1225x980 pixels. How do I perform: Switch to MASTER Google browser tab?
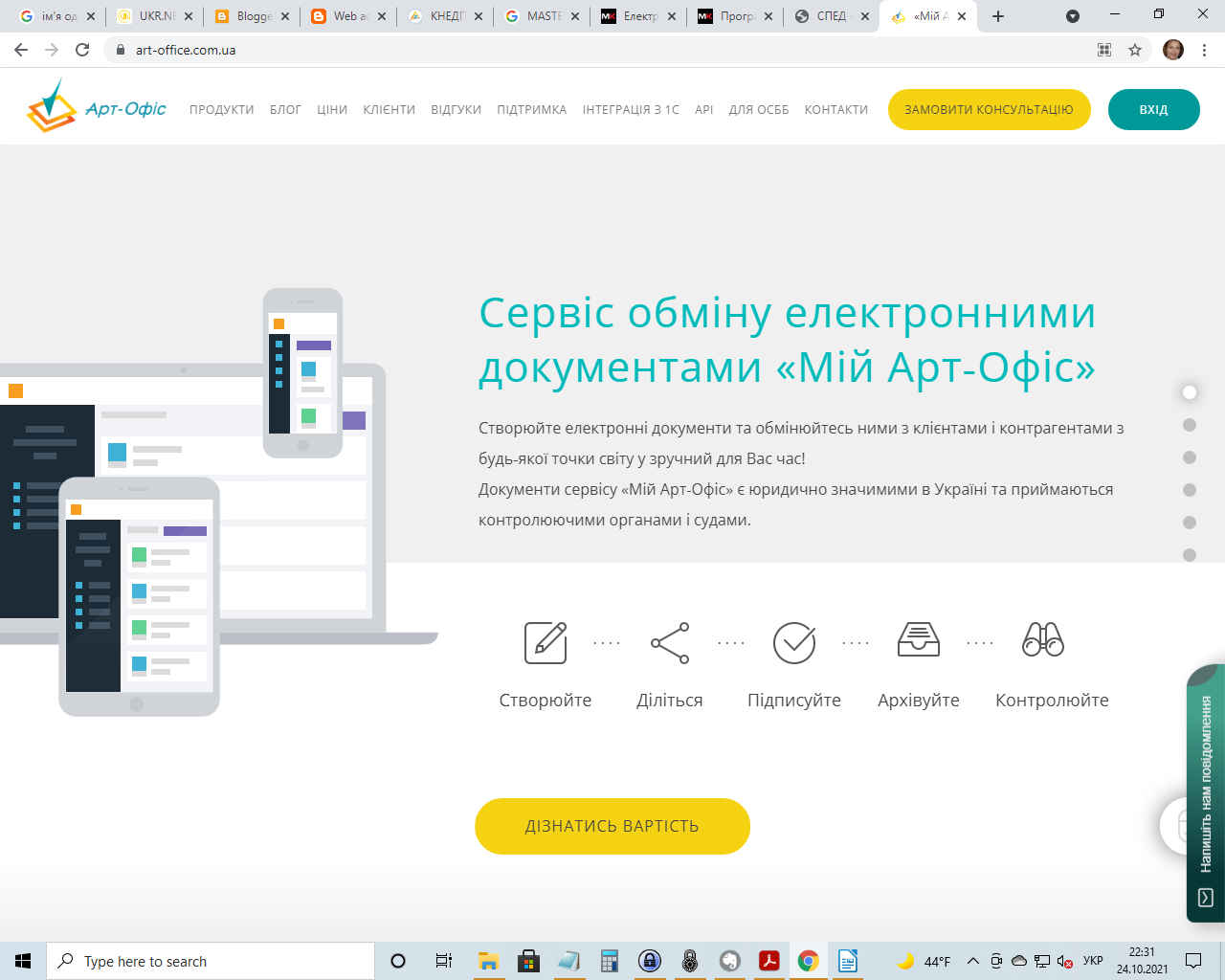pos(533,16)
